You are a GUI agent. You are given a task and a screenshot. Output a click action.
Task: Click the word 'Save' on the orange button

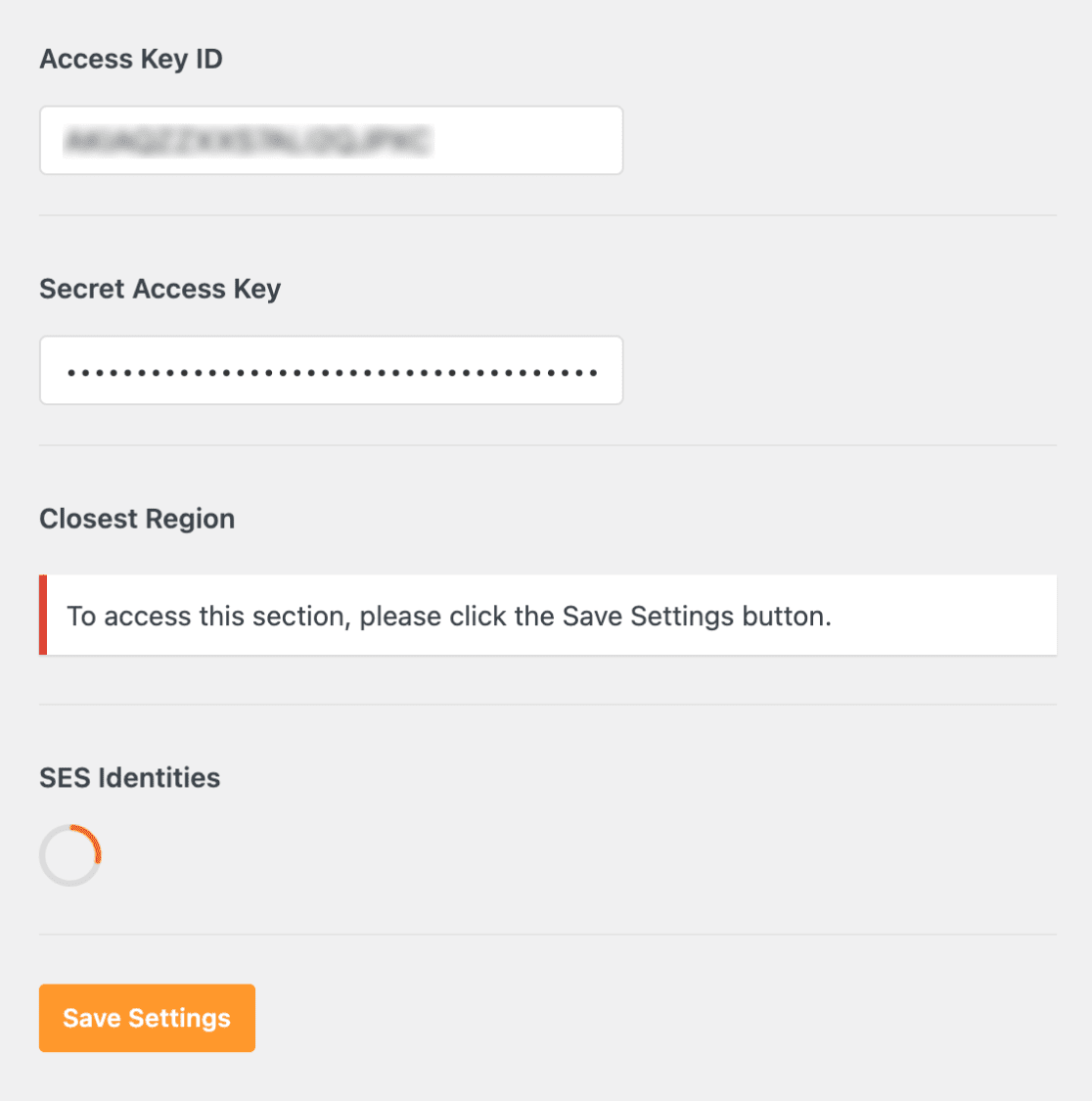[x=92, y=1018]
